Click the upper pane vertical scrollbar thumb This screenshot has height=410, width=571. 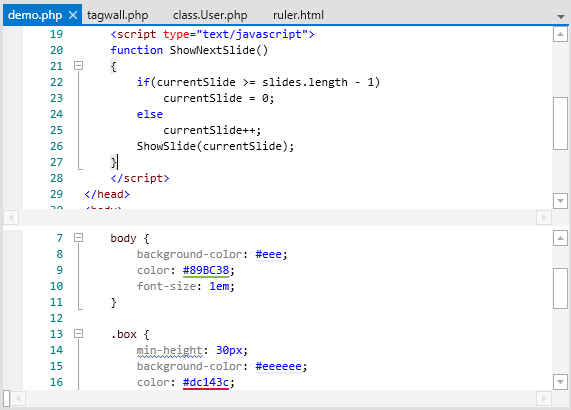[560, 123]
